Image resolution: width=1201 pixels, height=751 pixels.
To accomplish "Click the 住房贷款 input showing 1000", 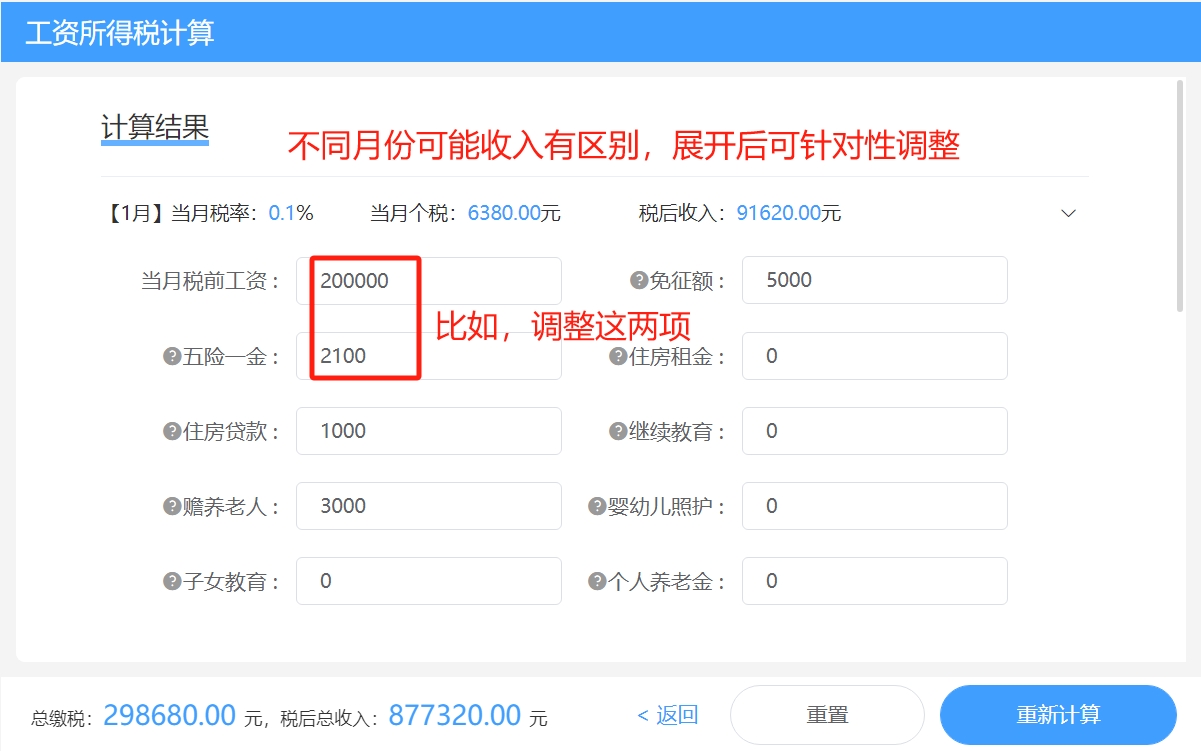I will (x=429, y=431).
